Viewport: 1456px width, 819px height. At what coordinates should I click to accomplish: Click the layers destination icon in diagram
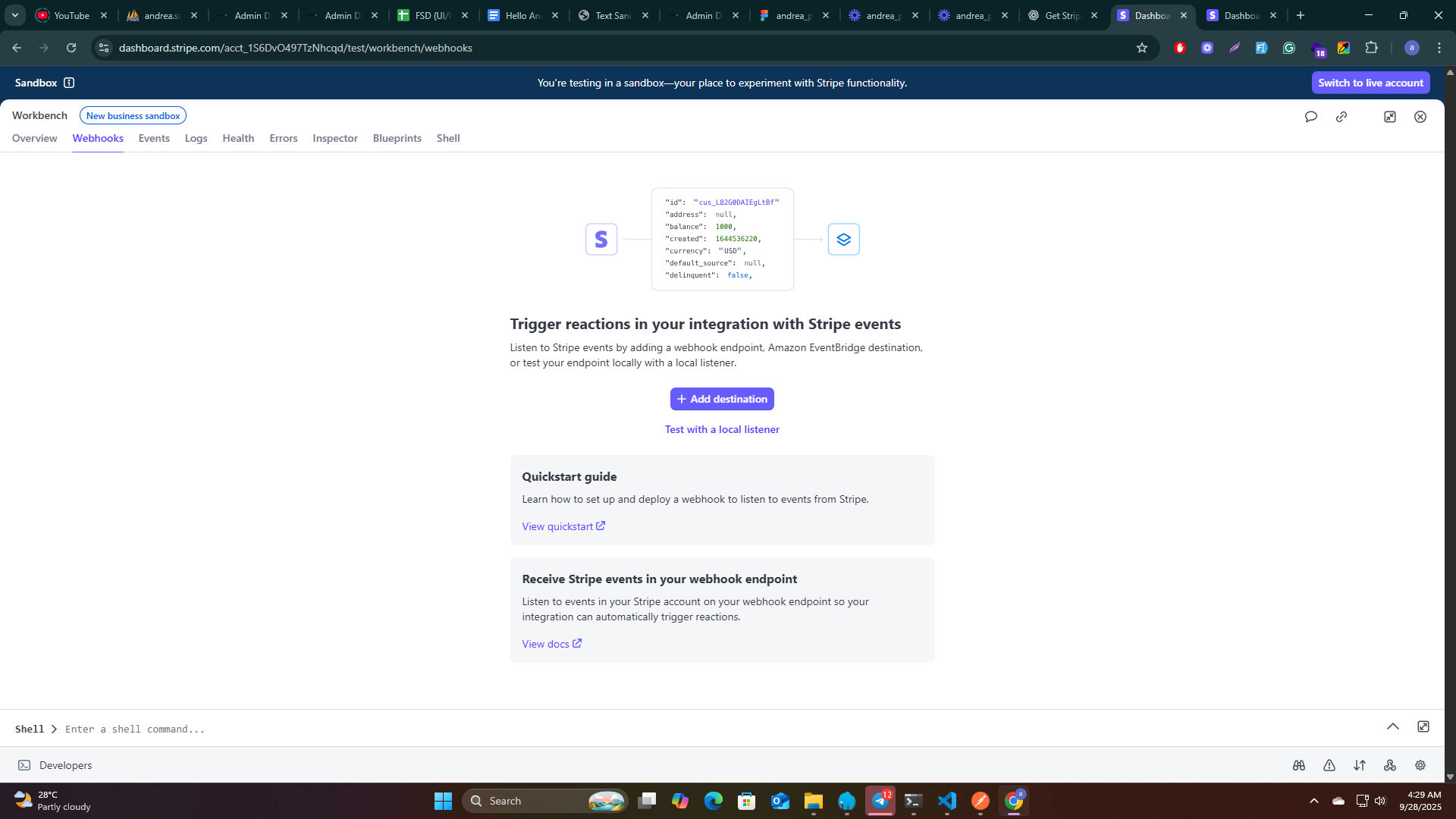click(844, 240)
